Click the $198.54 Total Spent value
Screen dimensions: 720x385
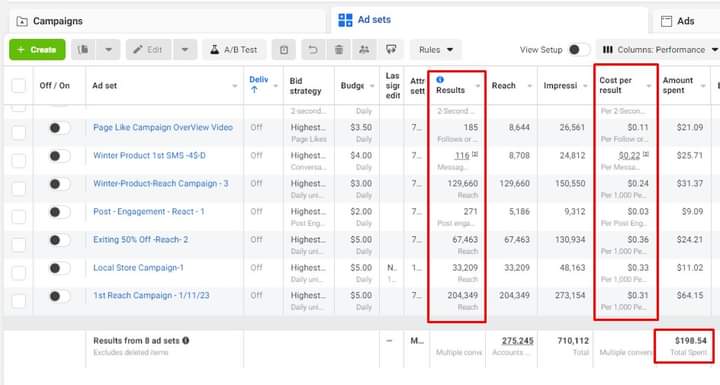691,340
